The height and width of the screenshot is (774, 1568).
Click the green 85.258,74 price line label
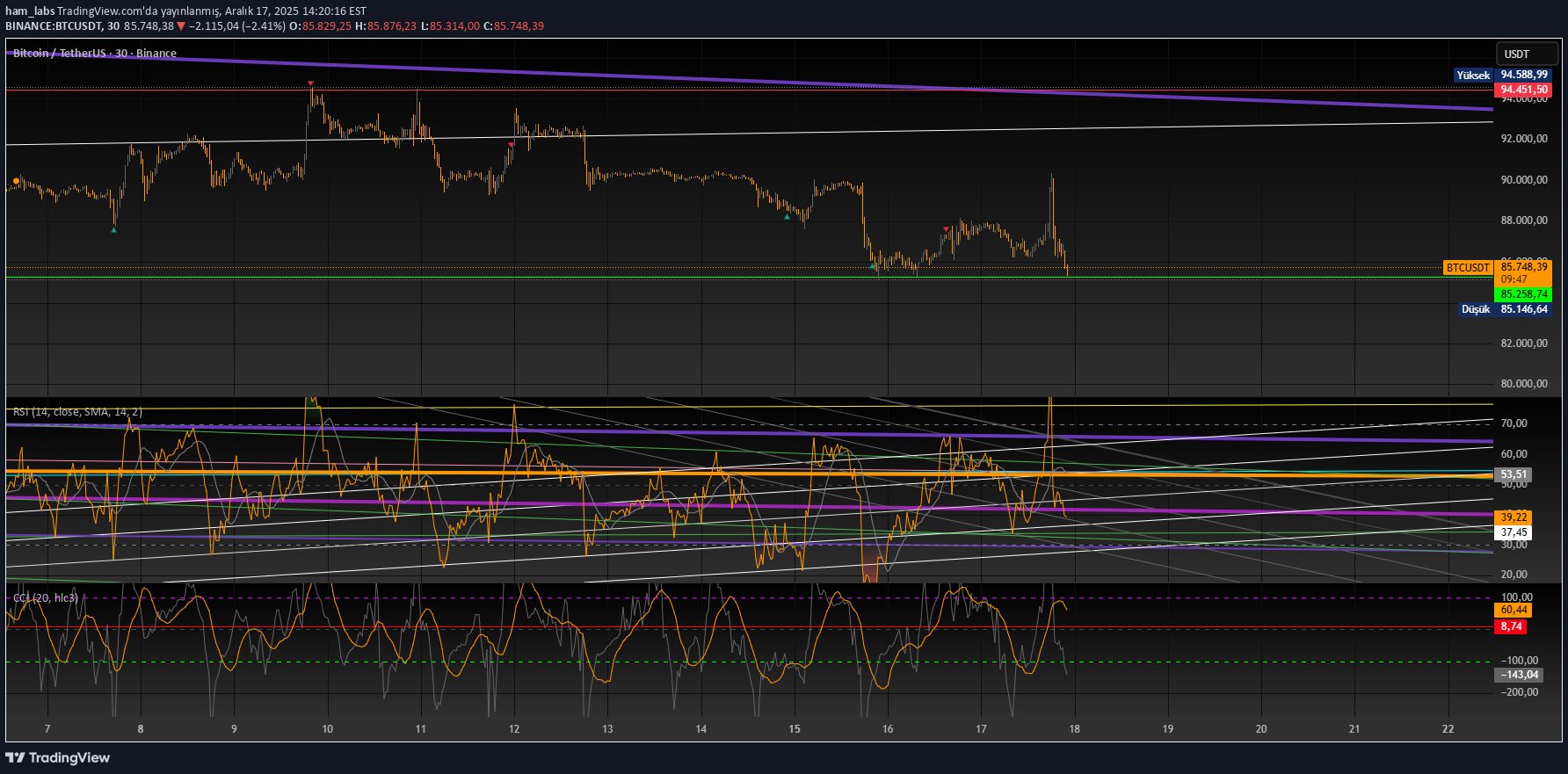pyautogui.click(x=1523, y=294)
